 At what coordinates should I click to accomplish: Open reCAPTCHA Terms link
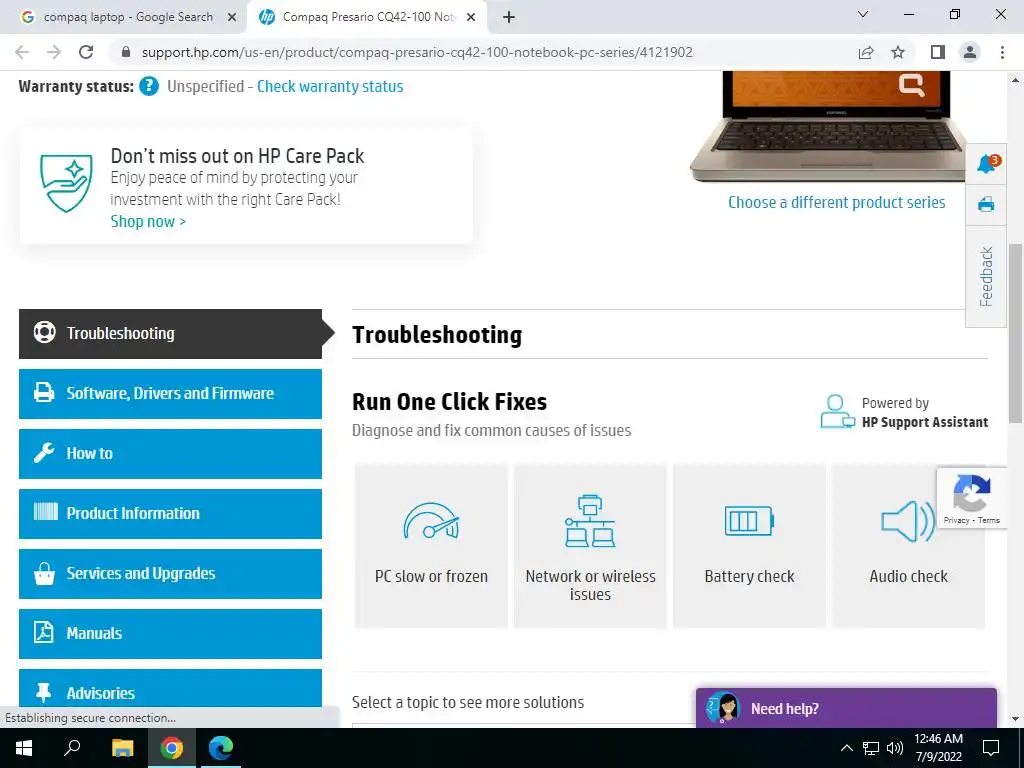[989, 520]
